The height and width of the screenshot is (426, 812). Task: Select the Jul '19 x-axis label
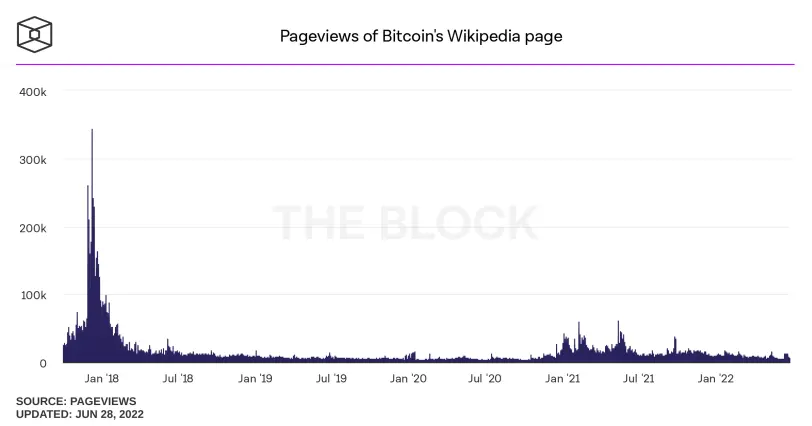331,378
